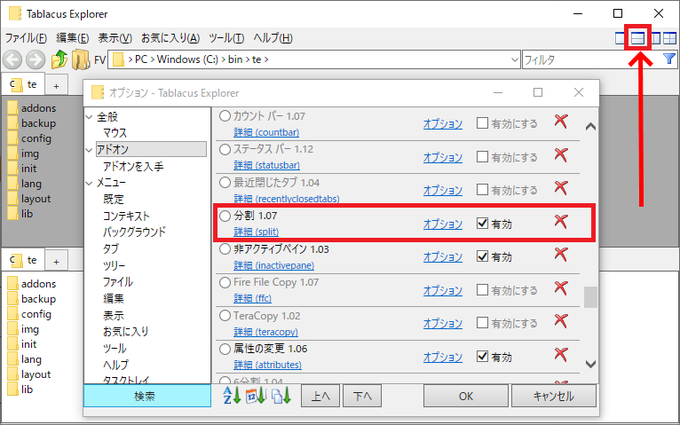Enable the Fire File Copy addon checkbox
680x425 pixels.
pyautogui.click(x=482, y=290)
